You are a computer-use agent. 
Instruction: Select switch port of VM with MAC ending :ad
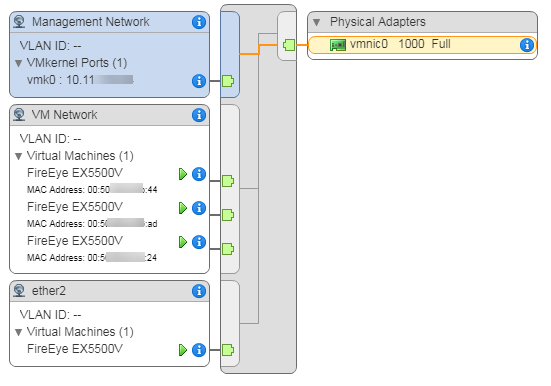point(228,215)
